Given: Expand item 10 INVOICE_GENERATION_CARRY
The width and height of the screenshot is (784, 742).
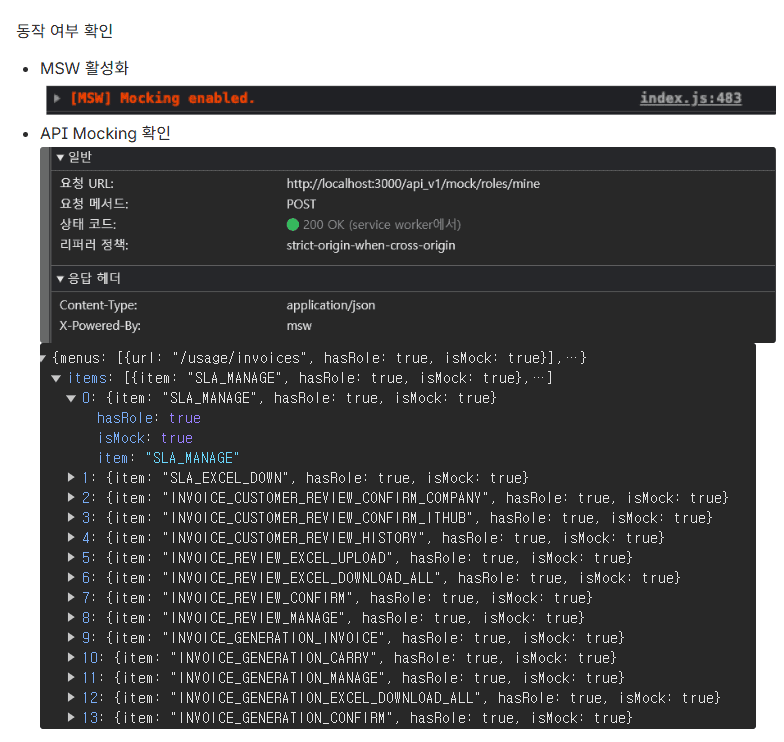Looking at the screenshot, I should pos(71,658).
